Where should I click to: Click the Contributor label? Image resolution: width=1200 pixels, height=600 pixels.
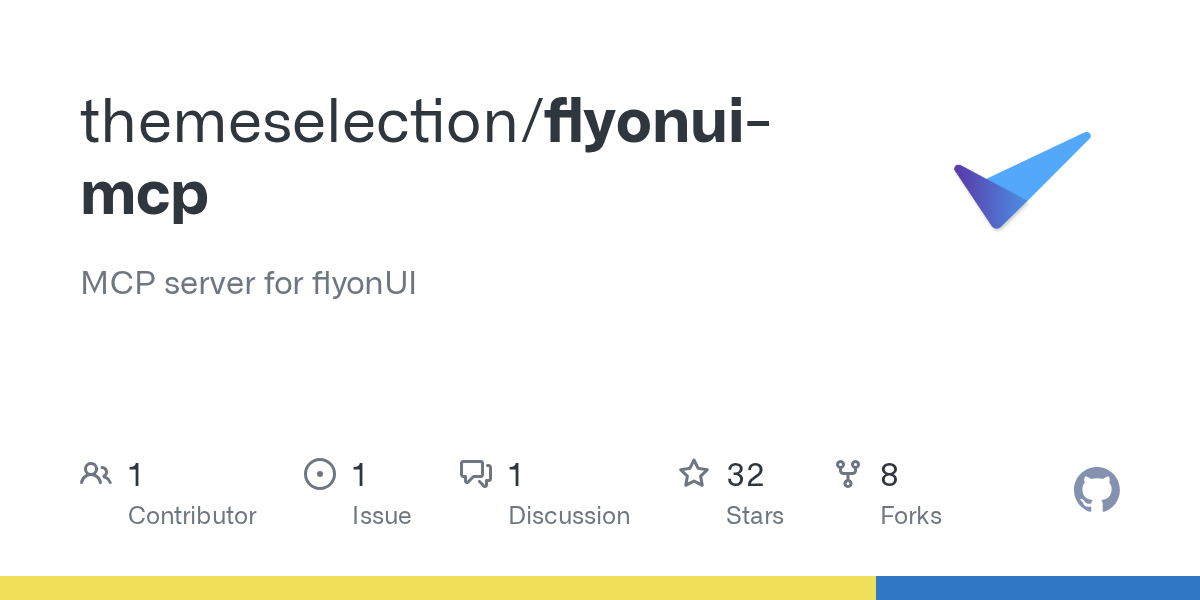coord(192,516)
